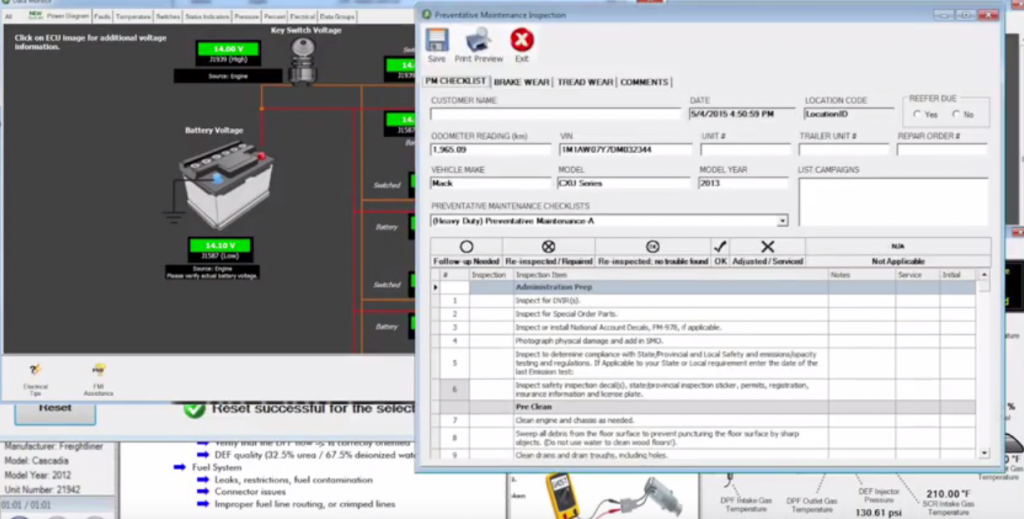Open the Temperature tab in Data Monitor
Screen dimensions: 1024x519
coord(133,16)
